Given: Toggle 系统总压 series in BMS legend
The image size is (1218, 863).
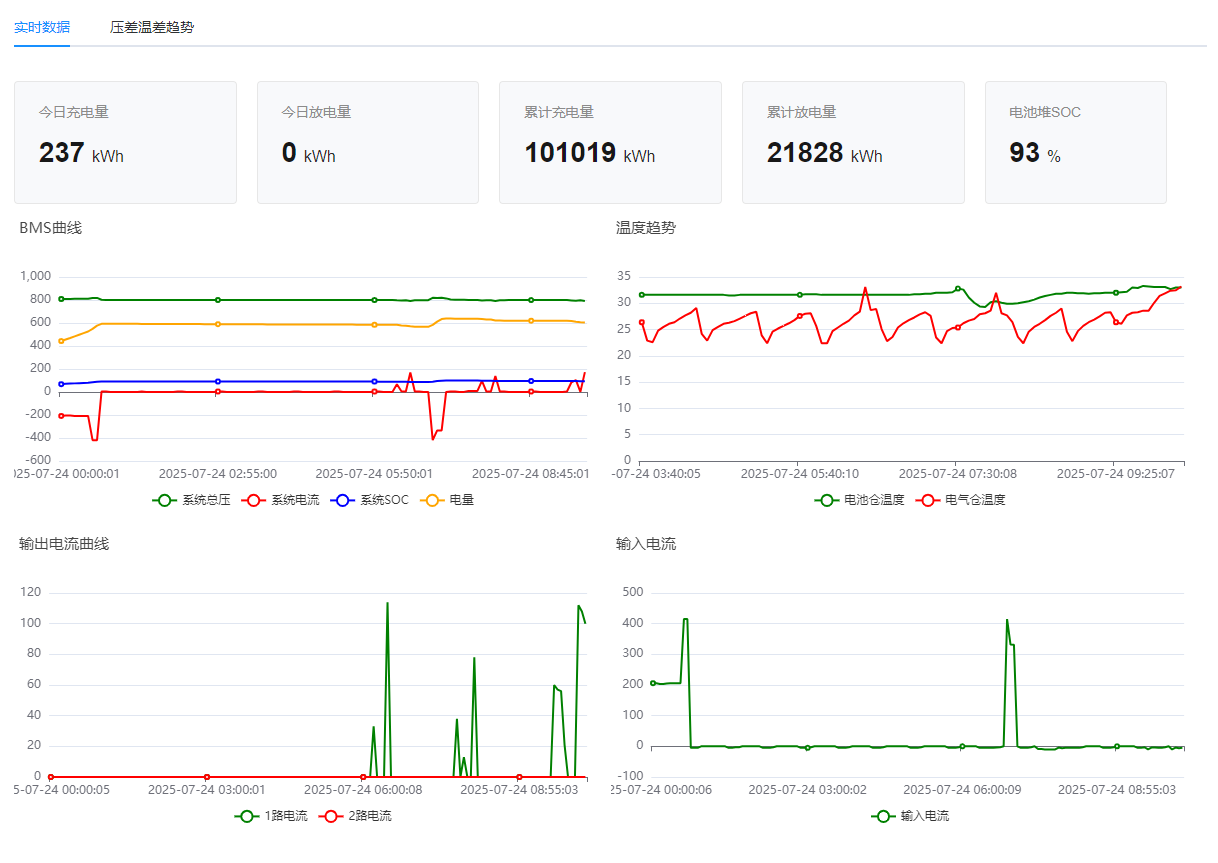Looking at the screenshot, I should point(192,500).
